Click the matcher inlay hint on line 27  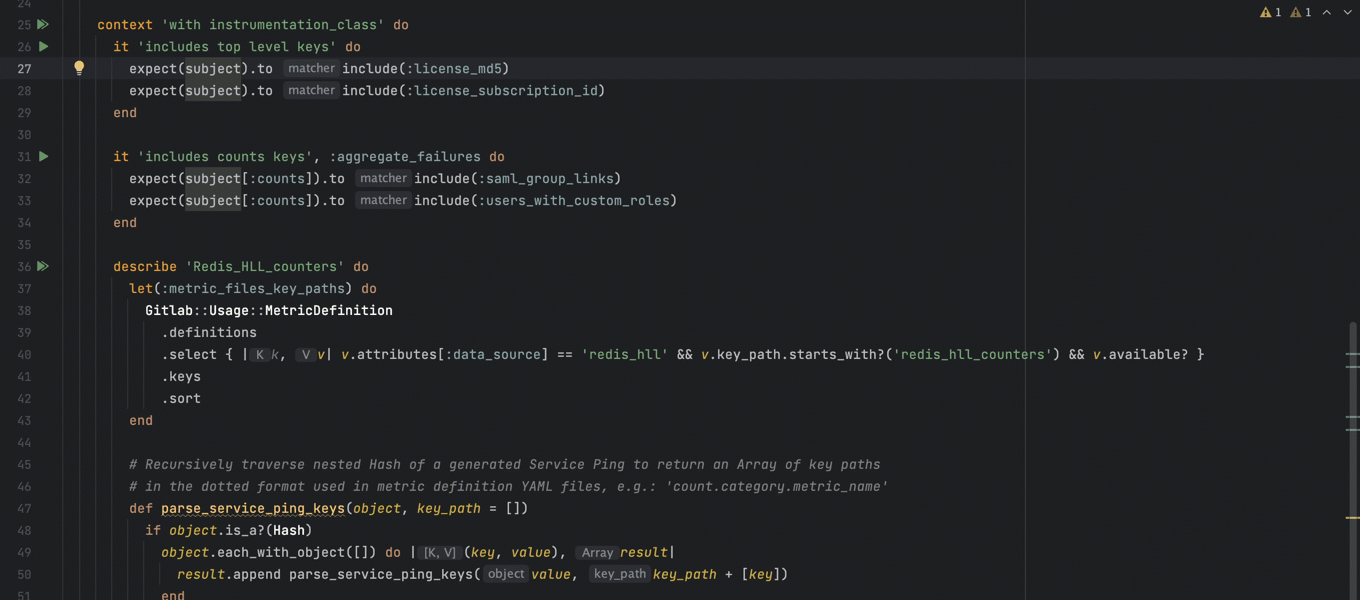311,69
